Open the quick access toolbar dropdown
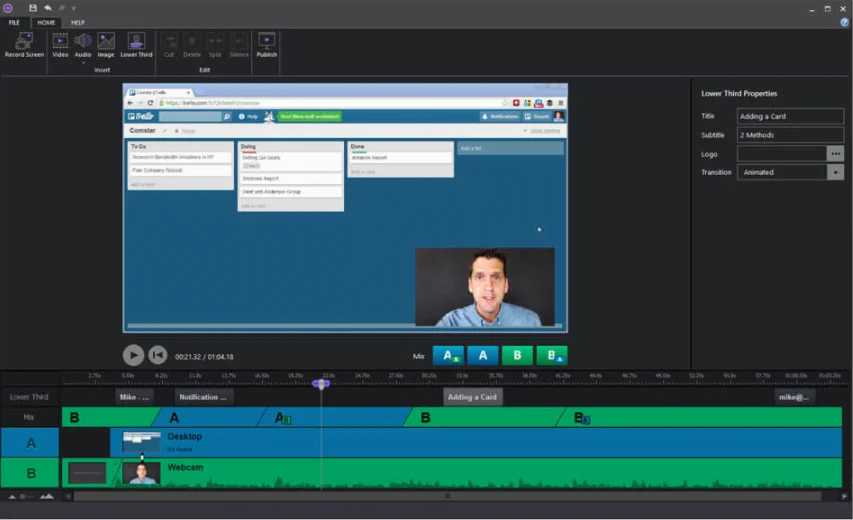Image resolution: width=853 pixels, height=520 pixels. click(x=73, y=8)
